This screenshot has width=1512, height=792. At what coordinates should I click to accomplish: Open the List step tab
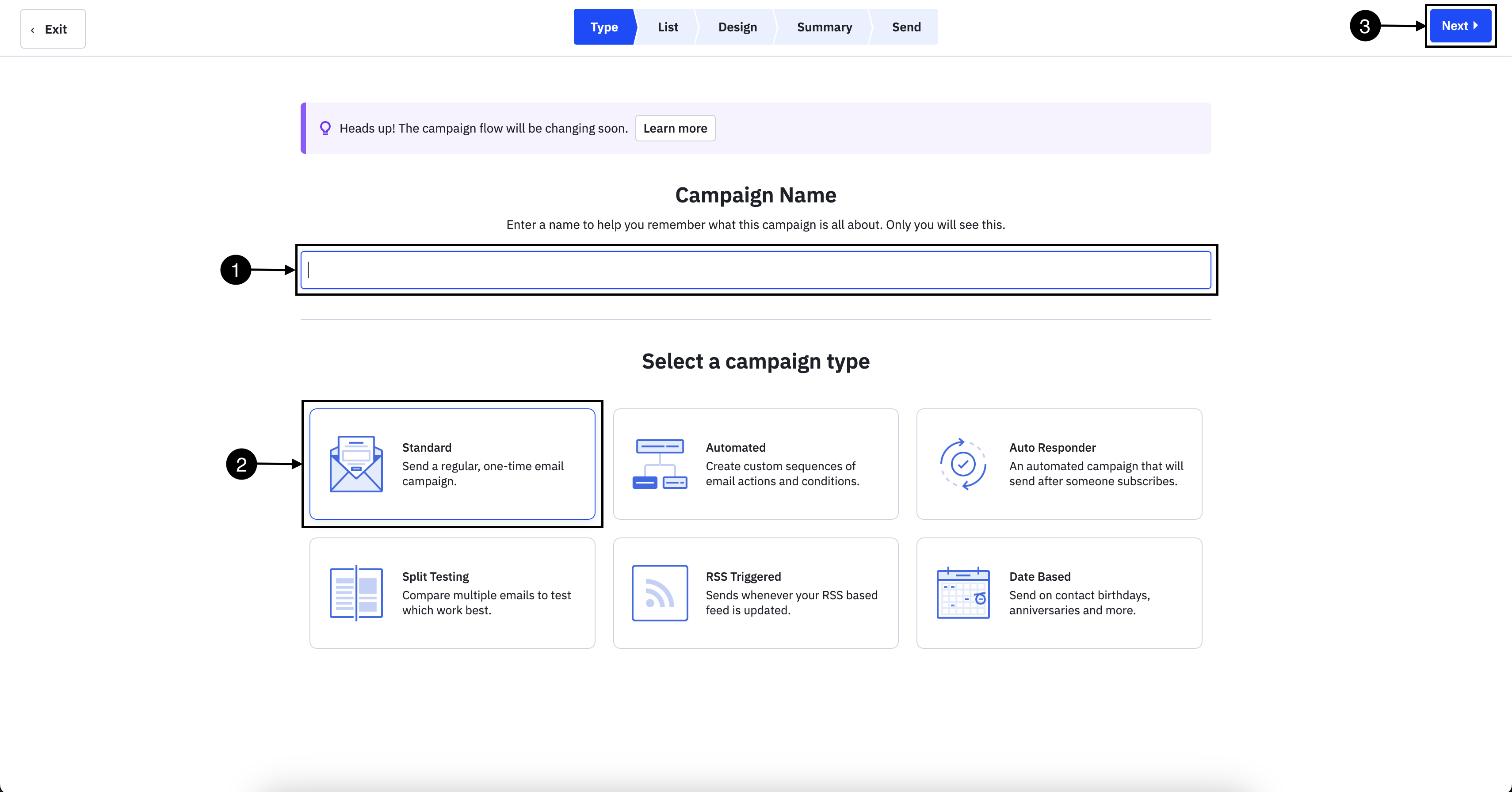668,27
